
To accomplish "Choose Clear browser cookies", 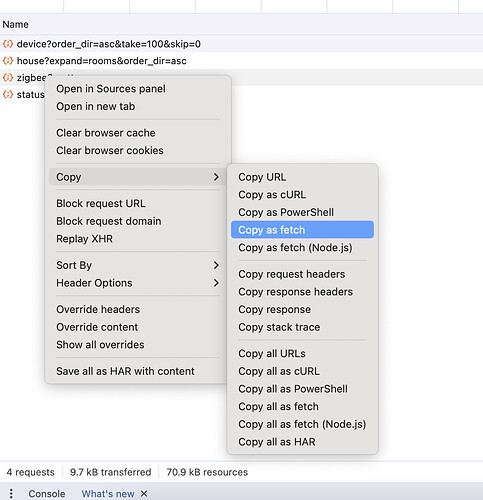I will click(x=138, y=150).
